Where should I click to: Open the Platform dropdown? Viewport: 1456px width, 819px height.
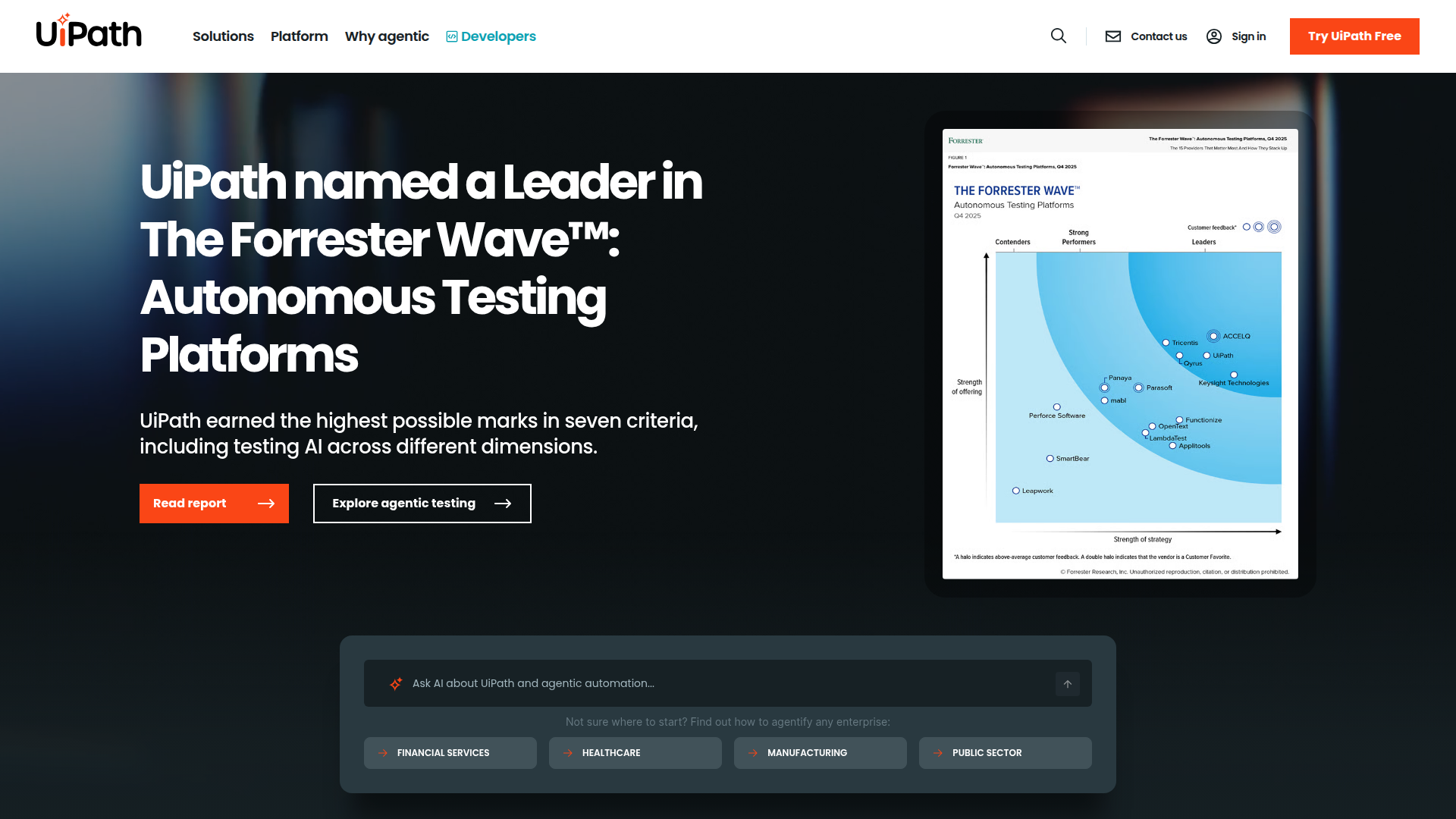click(x=299, y=36)
